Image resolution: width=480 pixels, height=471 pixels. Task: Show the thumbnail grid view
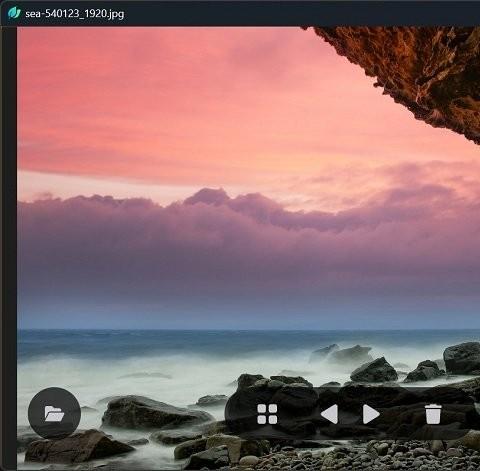tap(267, 414)
